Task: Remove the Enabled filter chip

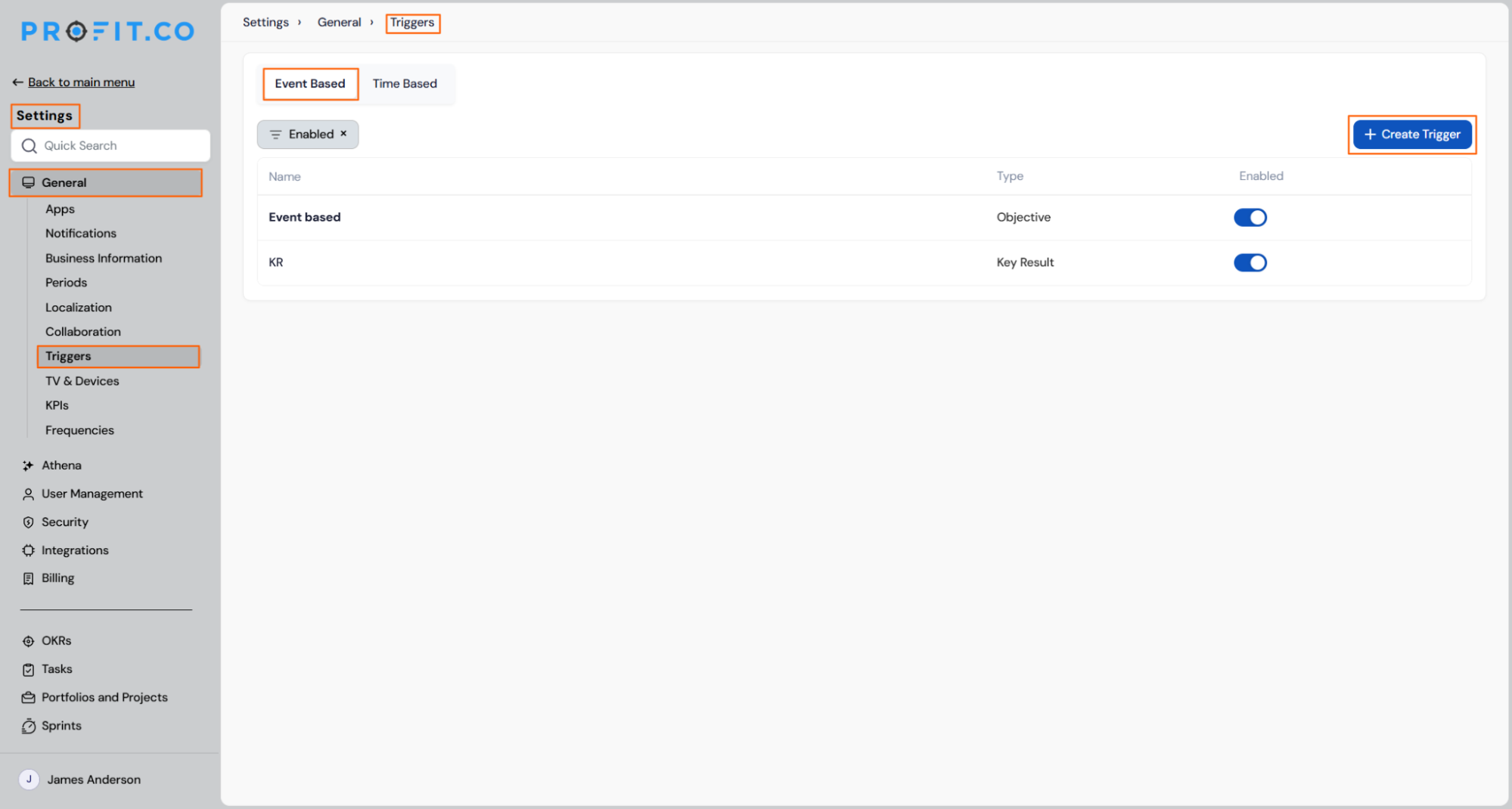Action: 343,134
